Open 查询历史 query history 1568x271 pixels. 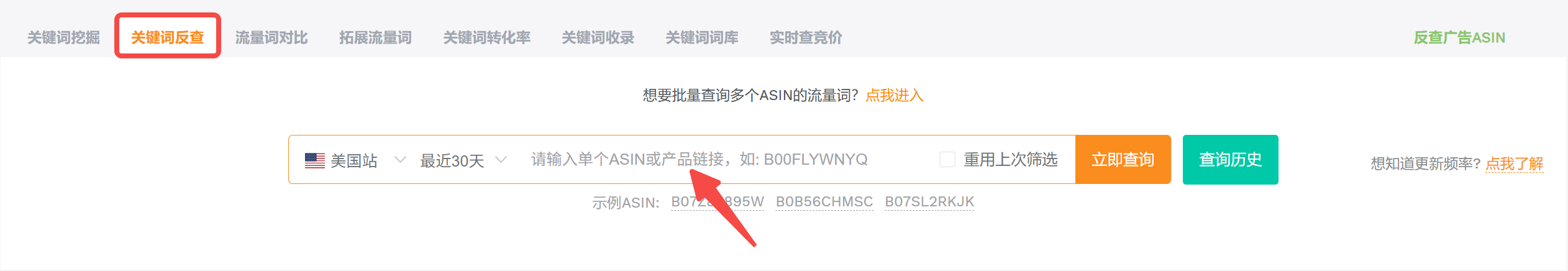pos(1230,160)
